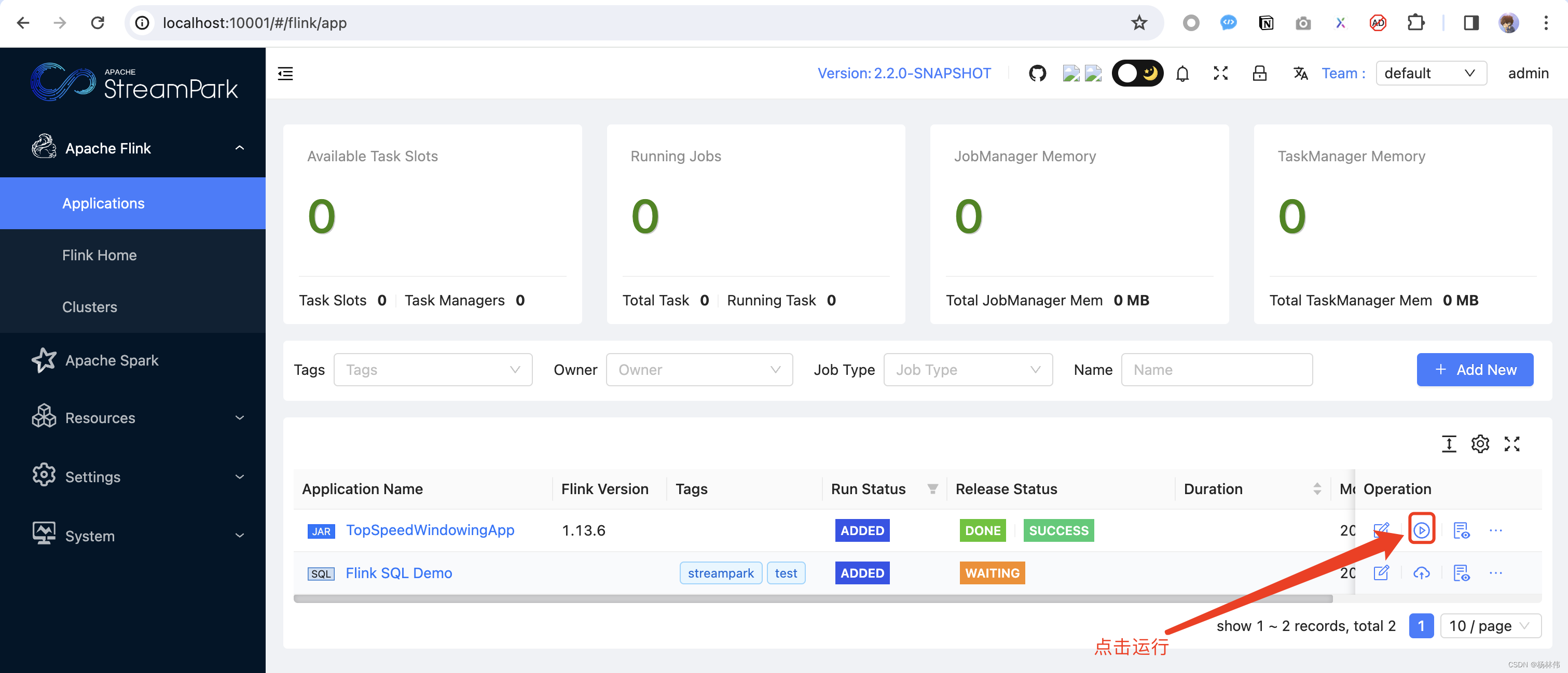Open the Clusters menu item
The height and width of the screenshot is (673, 1568).
(x=89, y=306)
